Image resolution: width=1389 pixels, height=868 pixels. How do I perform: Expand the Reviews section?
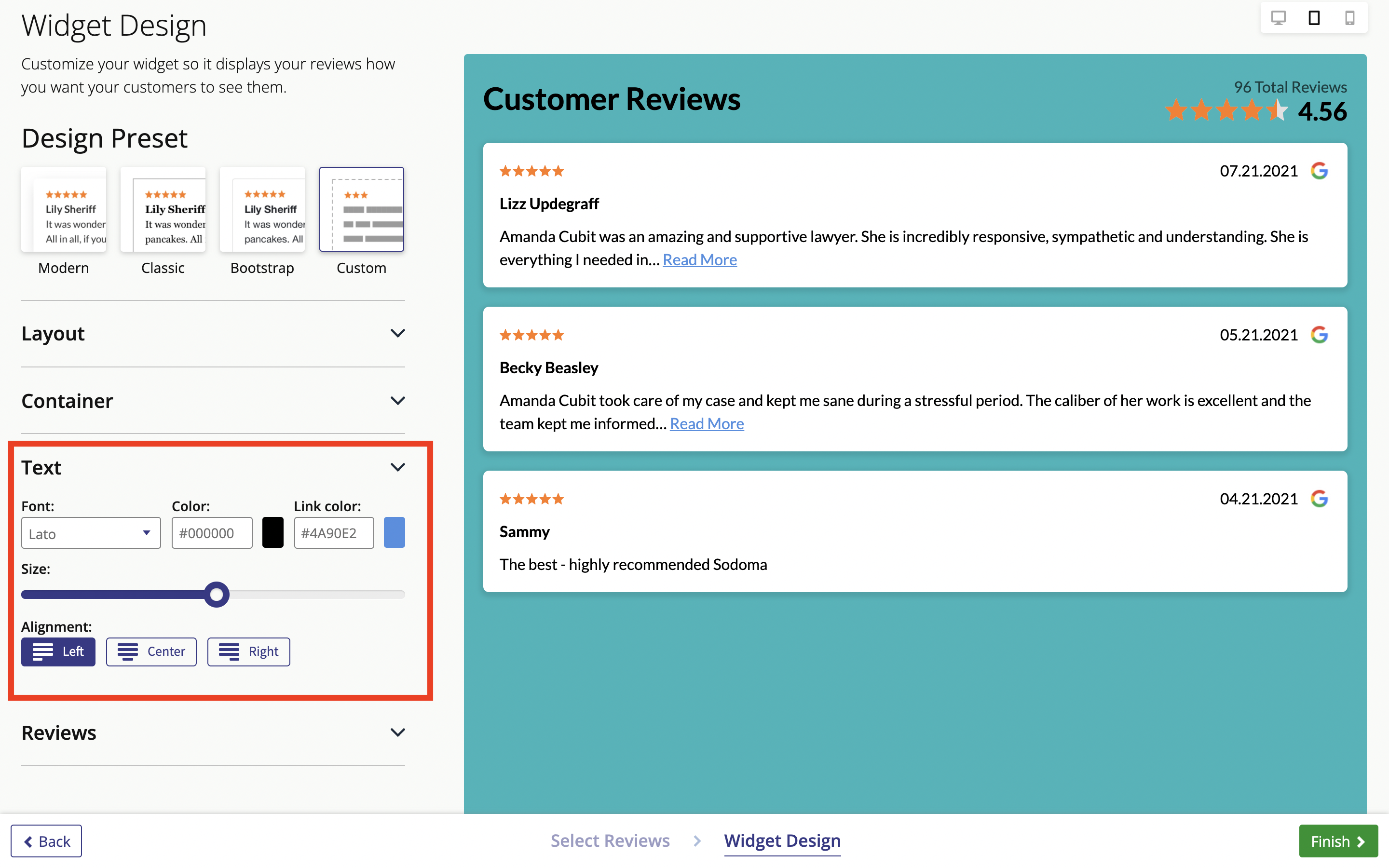(x=213, y=732)
